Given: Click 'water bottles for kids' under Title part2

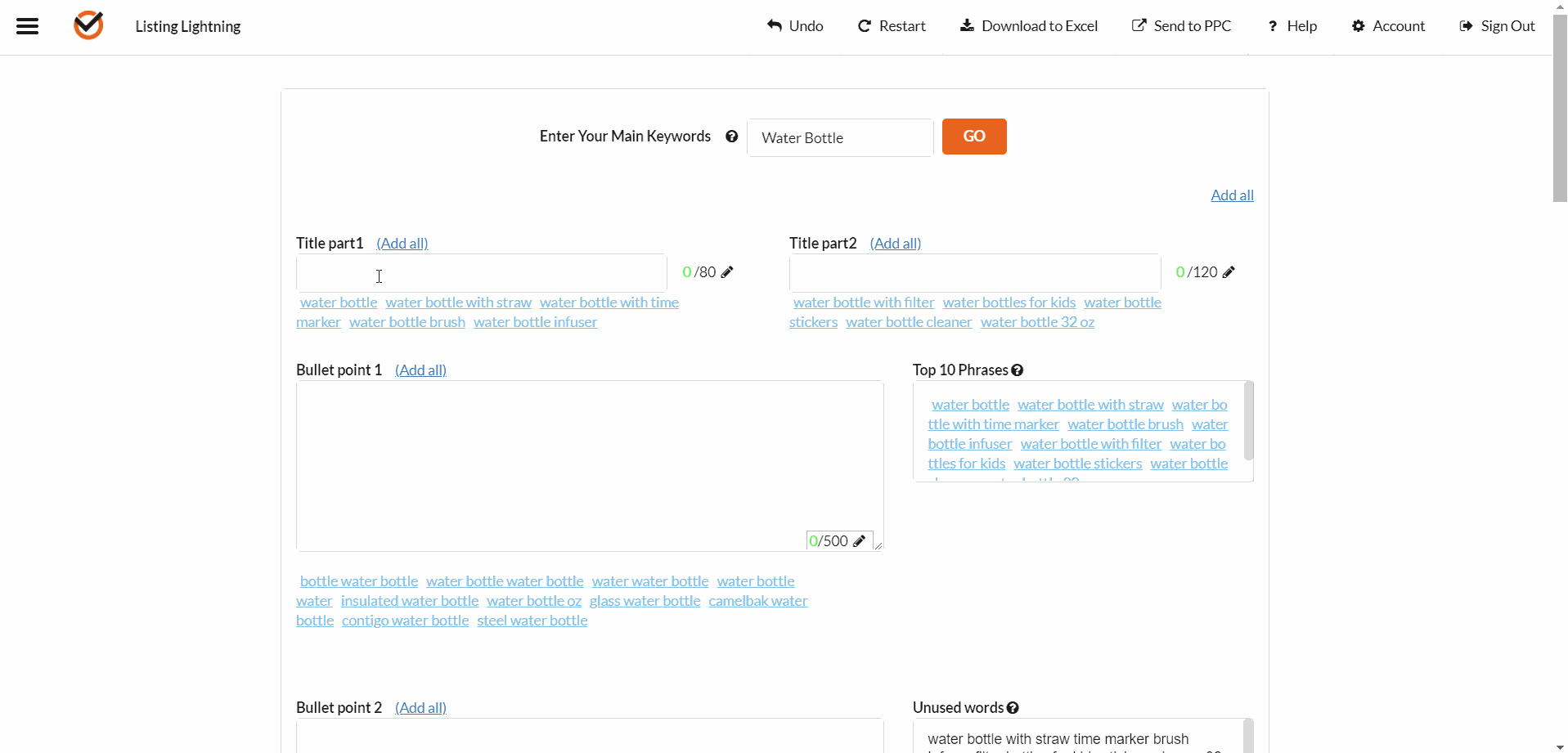Looking at the screenshot, I should coord(1009,303).
